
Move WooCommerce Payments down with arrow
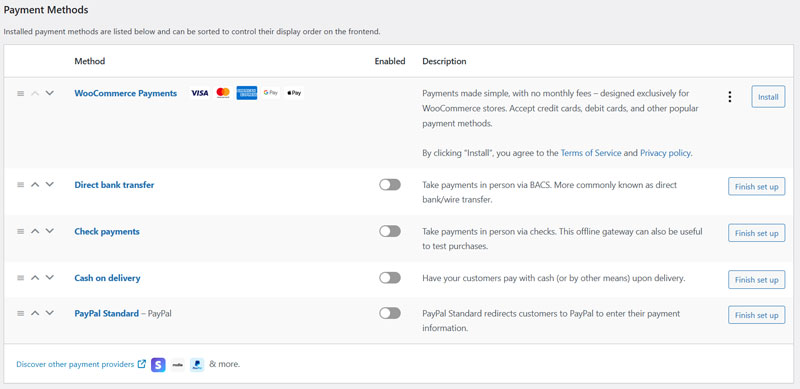(x=49, y=93)
